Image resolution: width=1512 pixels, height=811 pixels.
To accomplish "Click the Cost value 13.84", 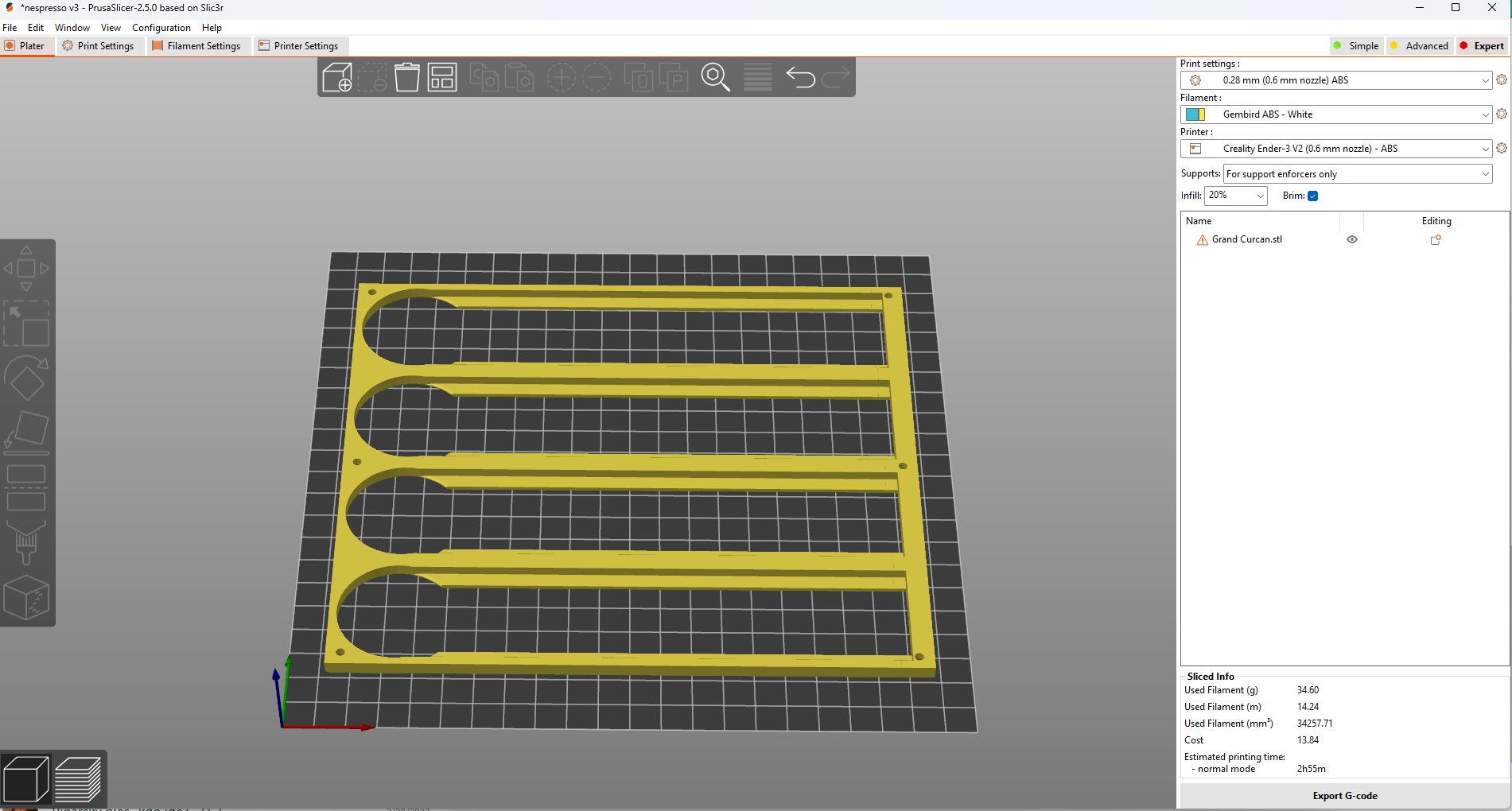I will coord(1308,740).
